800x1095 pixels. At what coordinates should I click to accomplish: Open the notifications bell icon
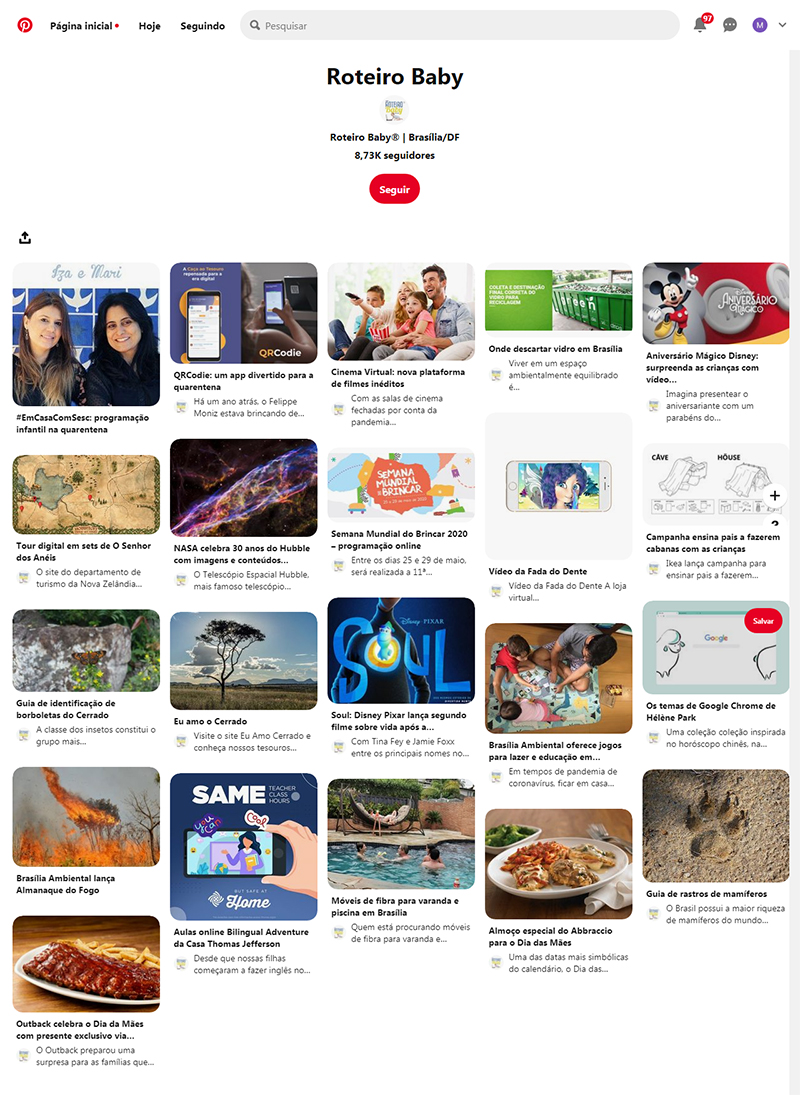tap(699, 25)
